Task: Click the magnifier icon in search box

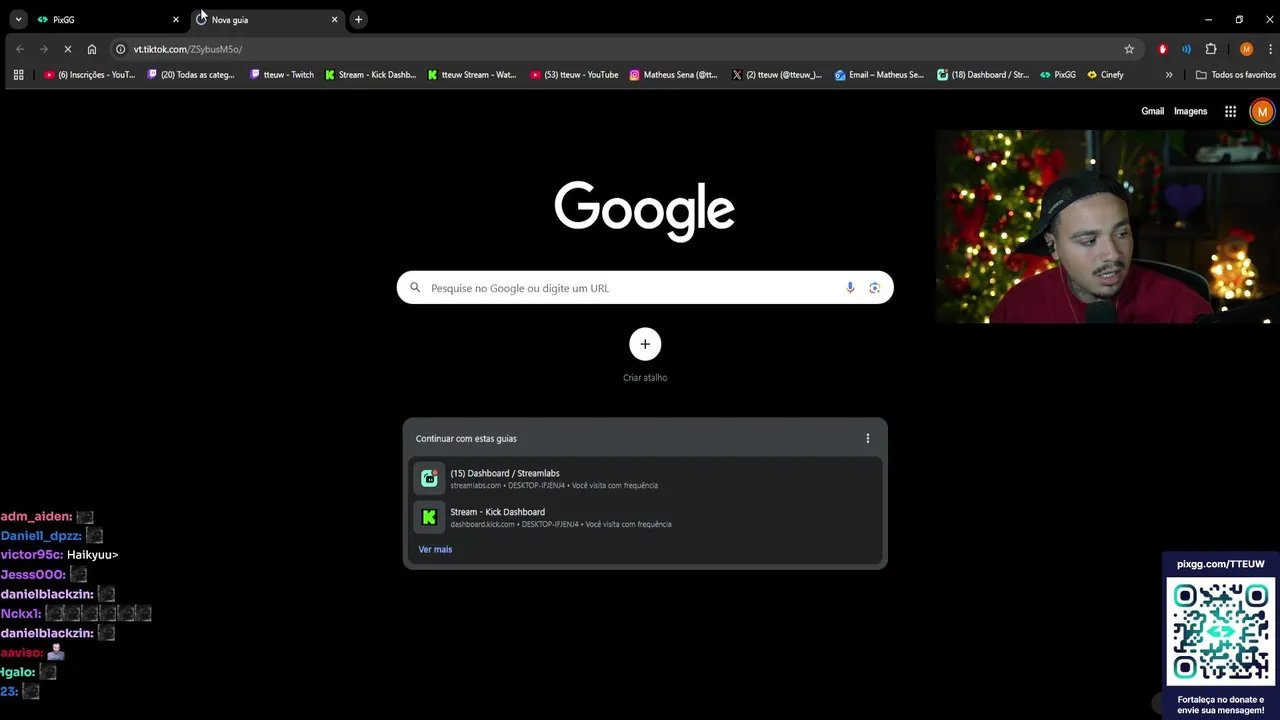Action: 415,288
